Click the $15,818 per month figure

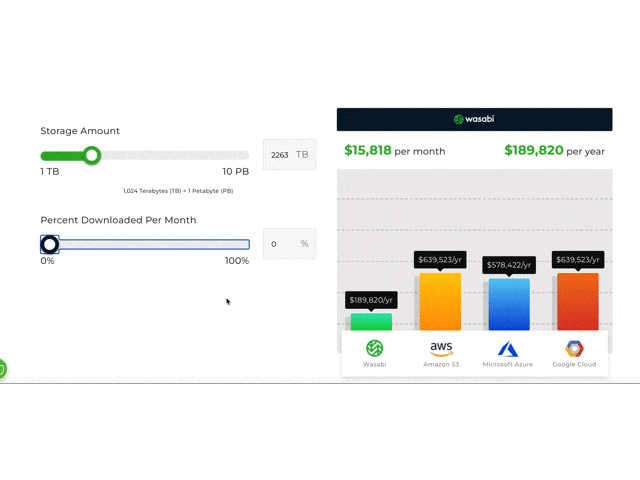point(395,151)
